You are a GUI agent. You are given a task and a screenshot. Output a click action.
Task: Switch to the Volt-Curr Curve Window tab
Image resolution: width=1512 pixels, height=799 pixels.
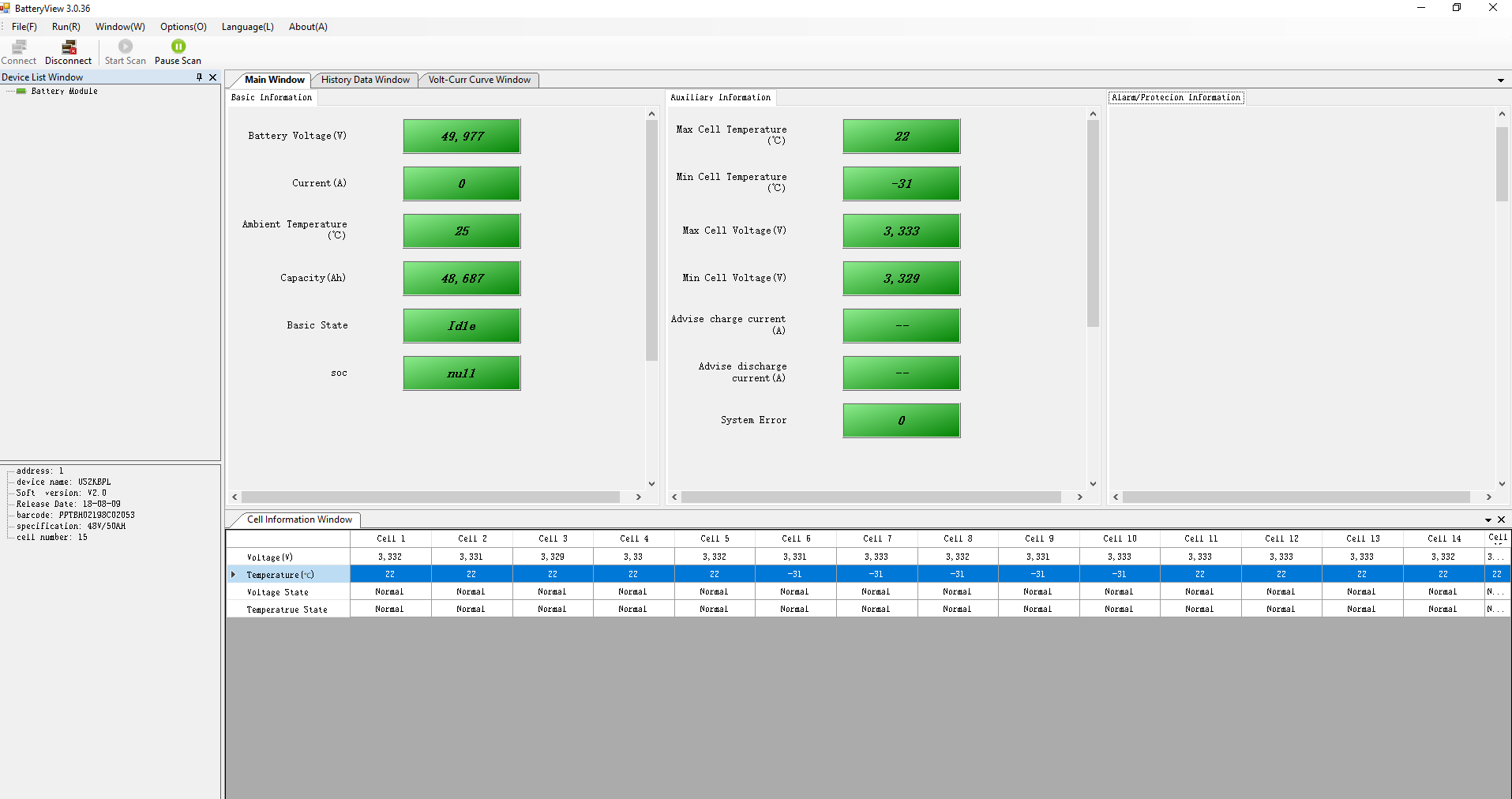[x=479, y=80]
